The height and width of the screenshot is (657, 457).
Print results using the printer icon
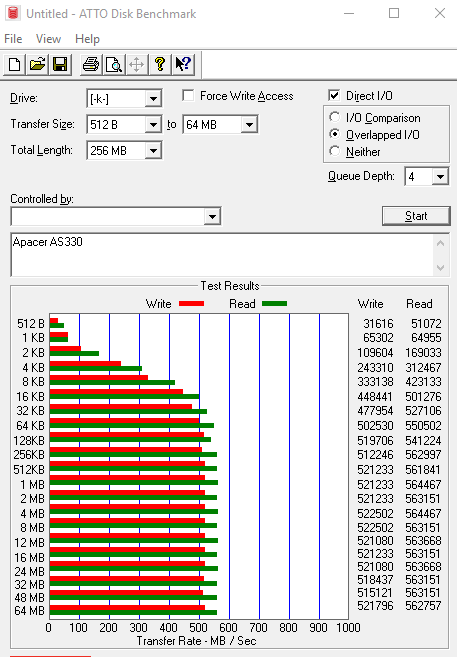[x=91, y=65]
